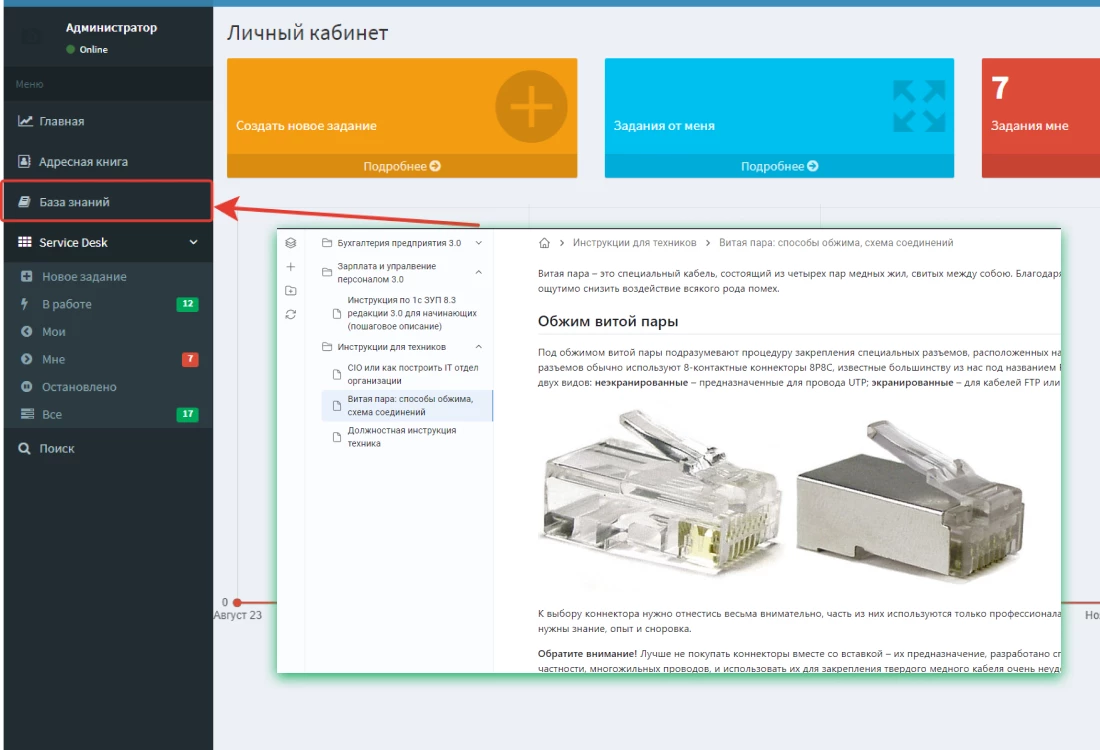Viewport: 1100px width, 750px height.
Task: Click the refresh icon in knowledge base
Action: tap(291, 315)
